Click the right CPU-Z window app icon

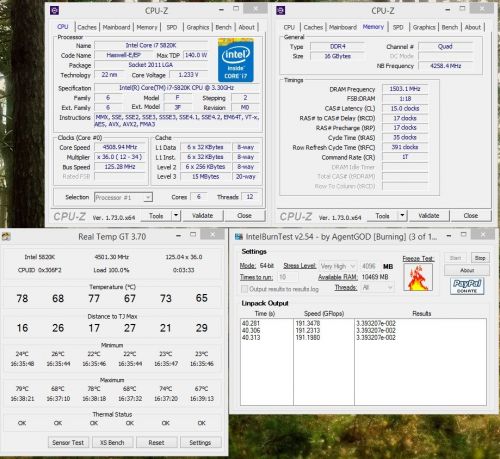coord(281,10)
